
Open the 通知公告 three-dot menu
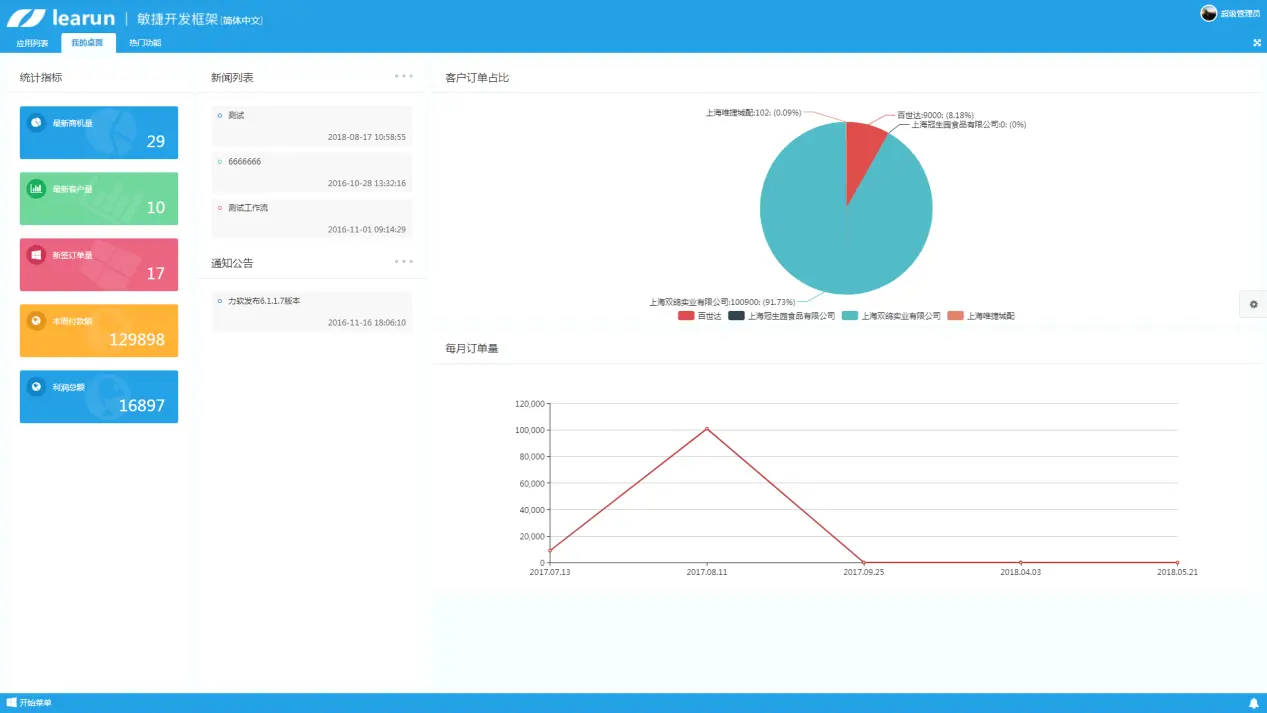point(403,261)
